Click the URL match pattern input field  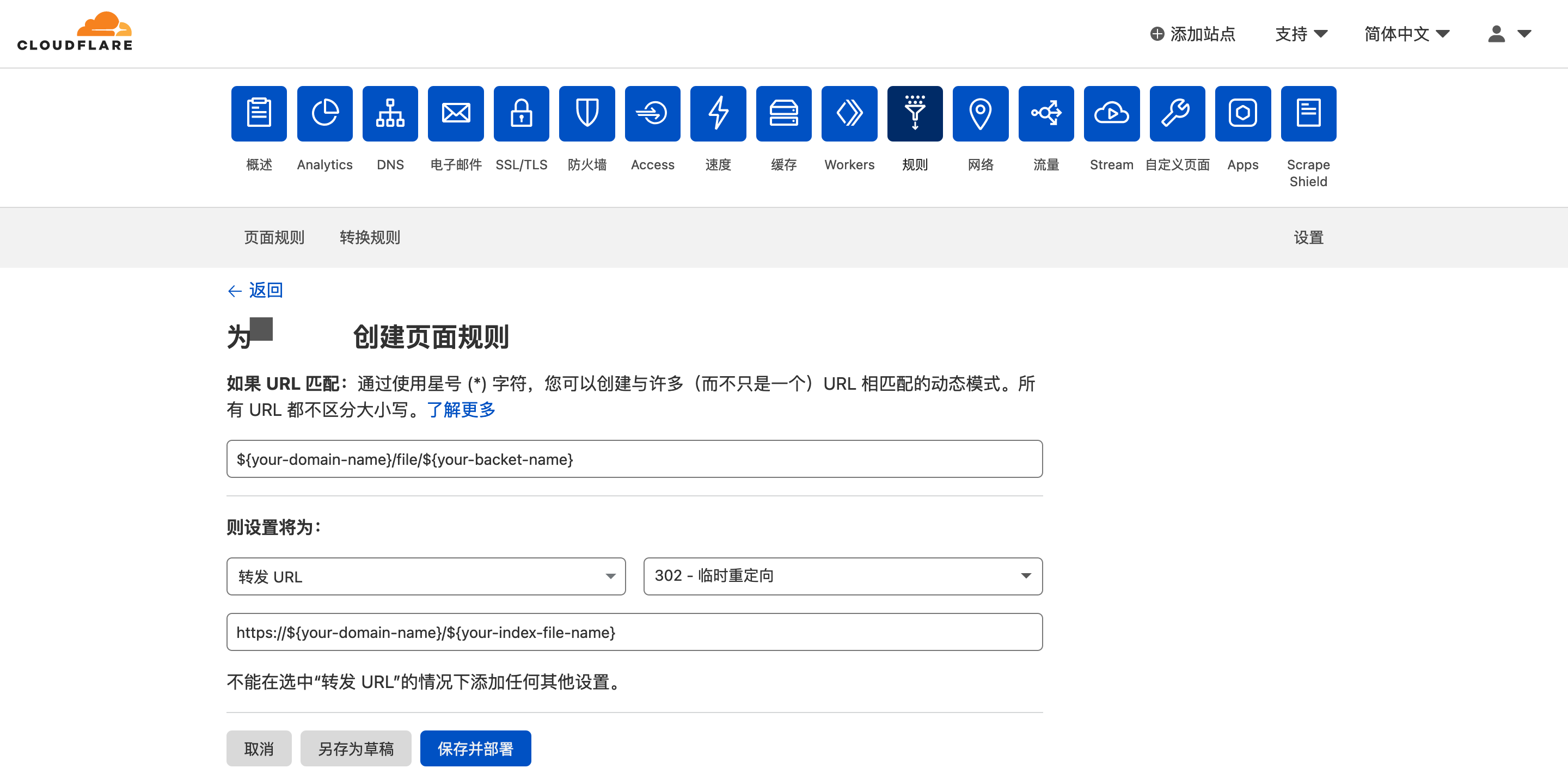[634, 459]
